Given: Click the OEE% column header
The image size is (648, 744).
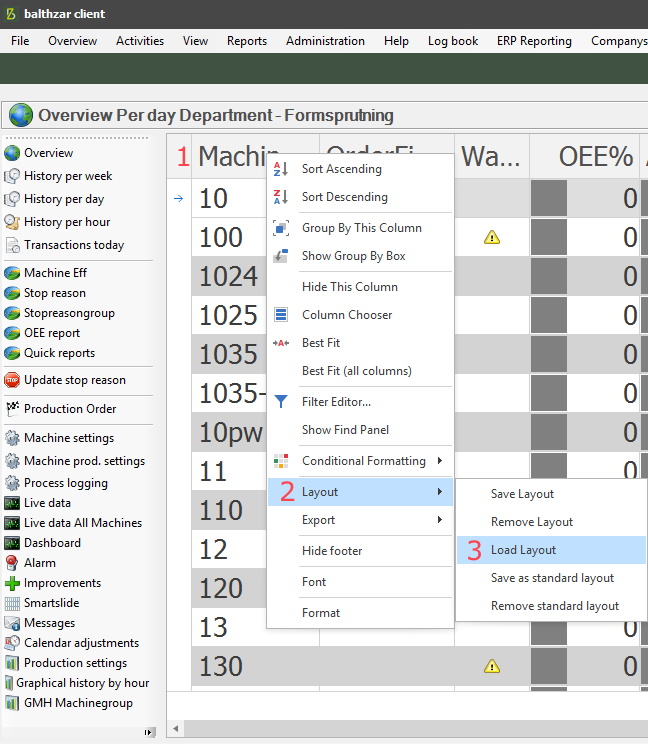Looking at the screenshot, I should [x=596, y=157].
